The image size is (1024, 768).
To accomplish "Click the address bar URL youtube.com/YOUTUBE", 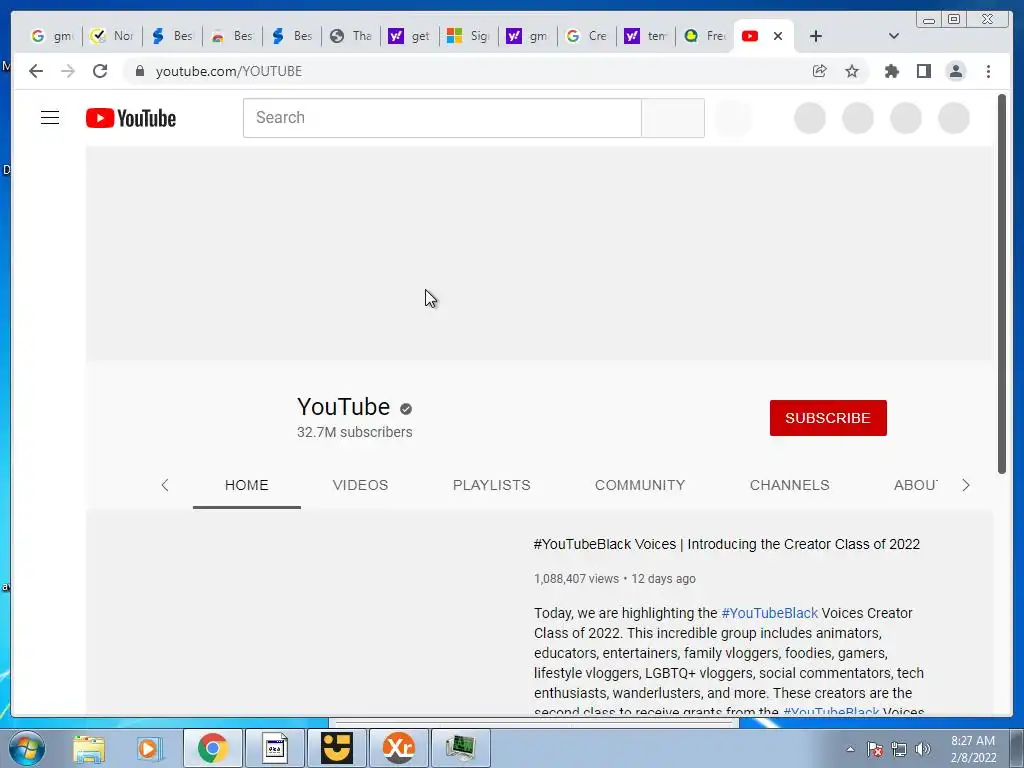I will [229, 71].
